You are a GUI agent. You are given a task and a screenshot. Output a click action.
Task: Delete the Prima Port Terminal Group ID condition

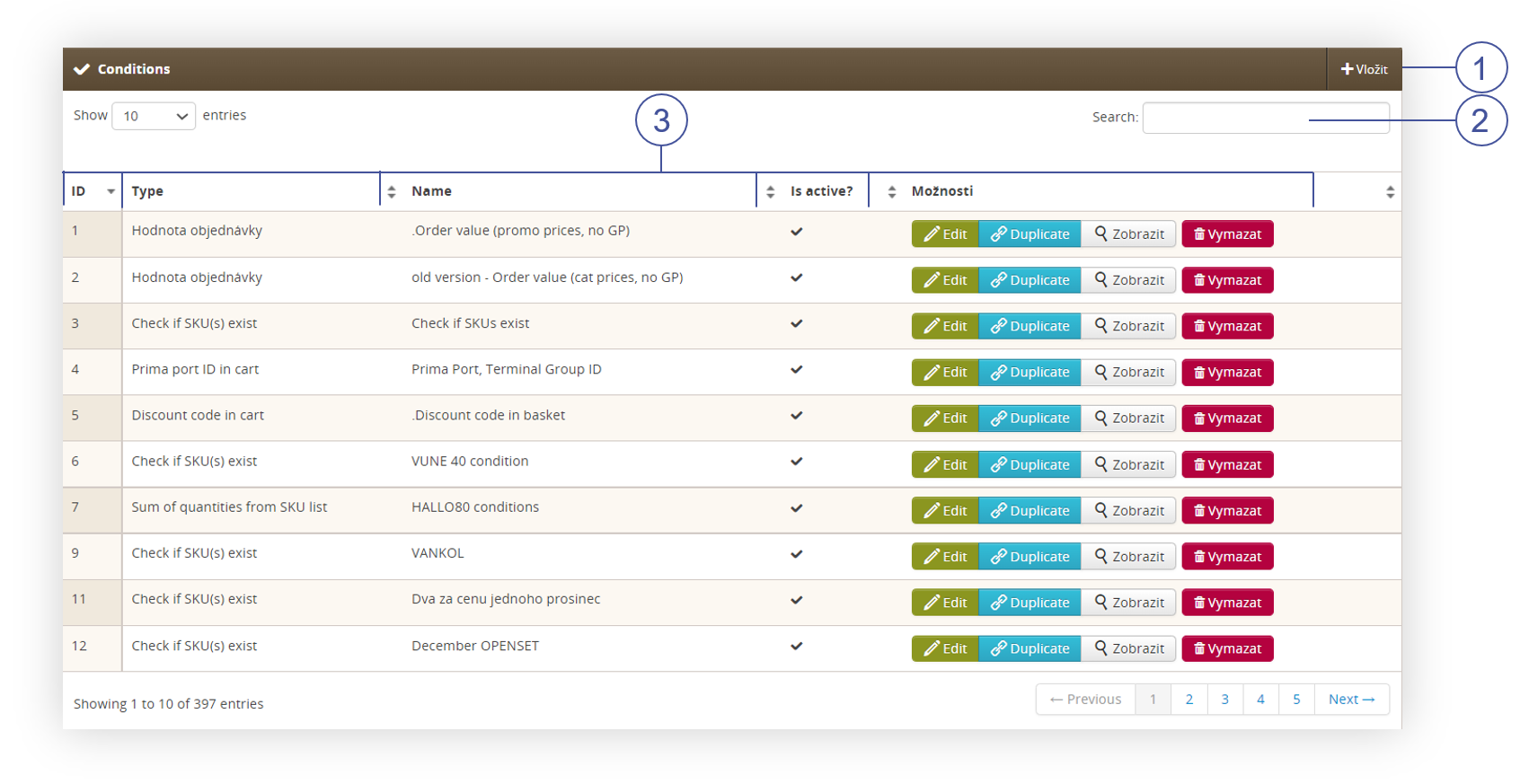[x=1227, y=372]
